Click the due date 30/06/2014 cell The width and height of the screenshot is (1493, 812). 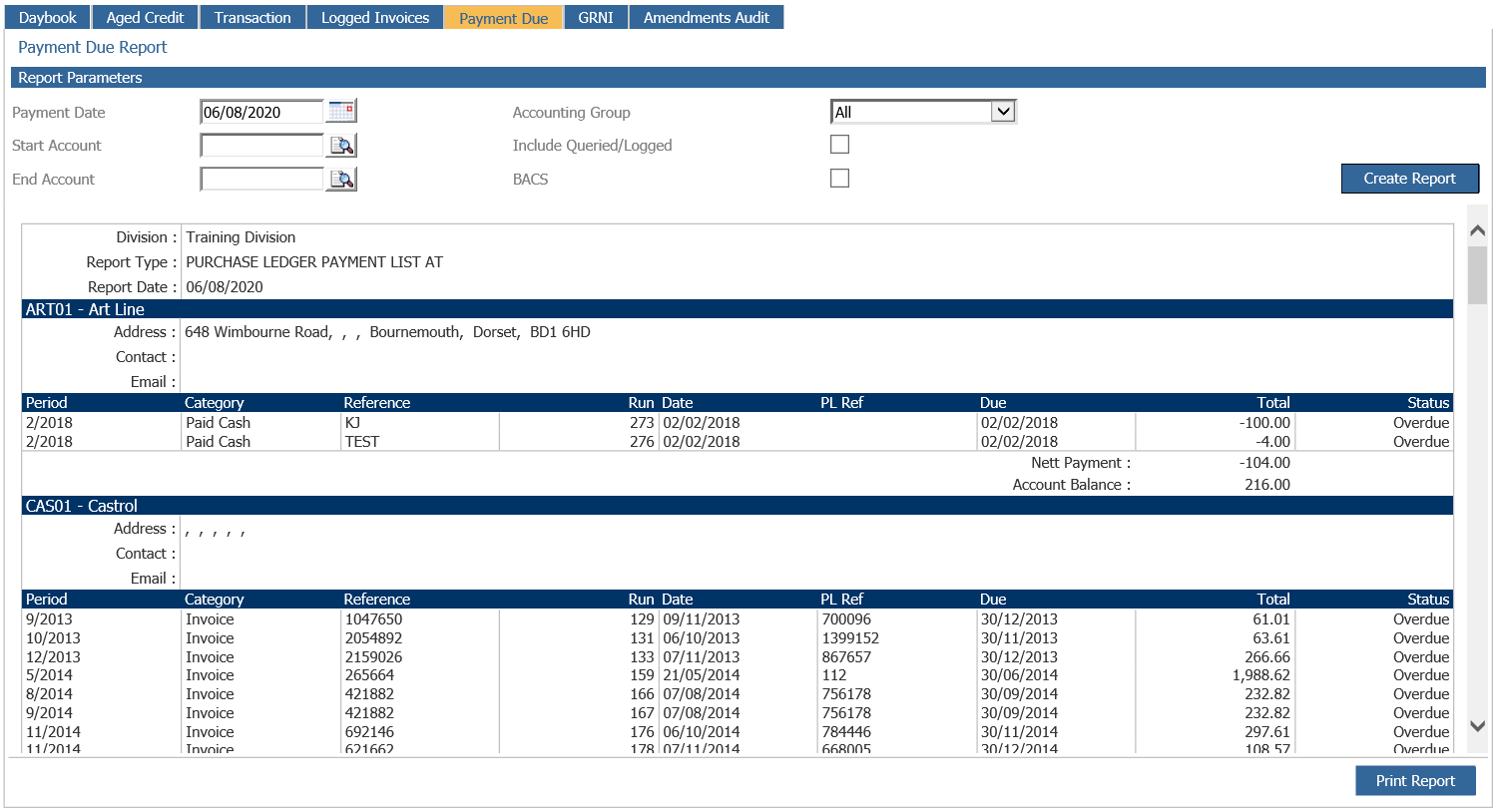click(1019, 675)
